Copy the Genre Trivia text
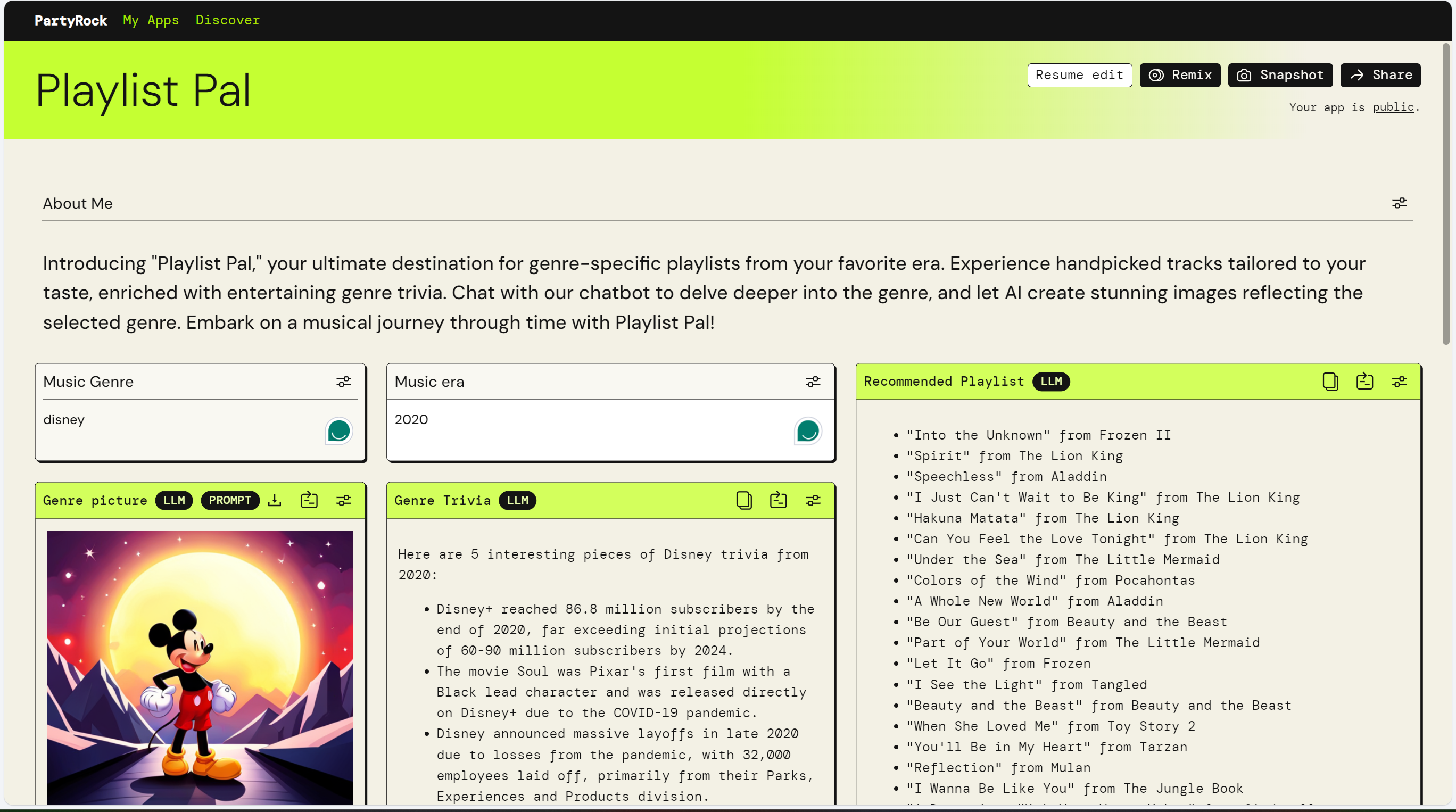 (x=744, y=500)
